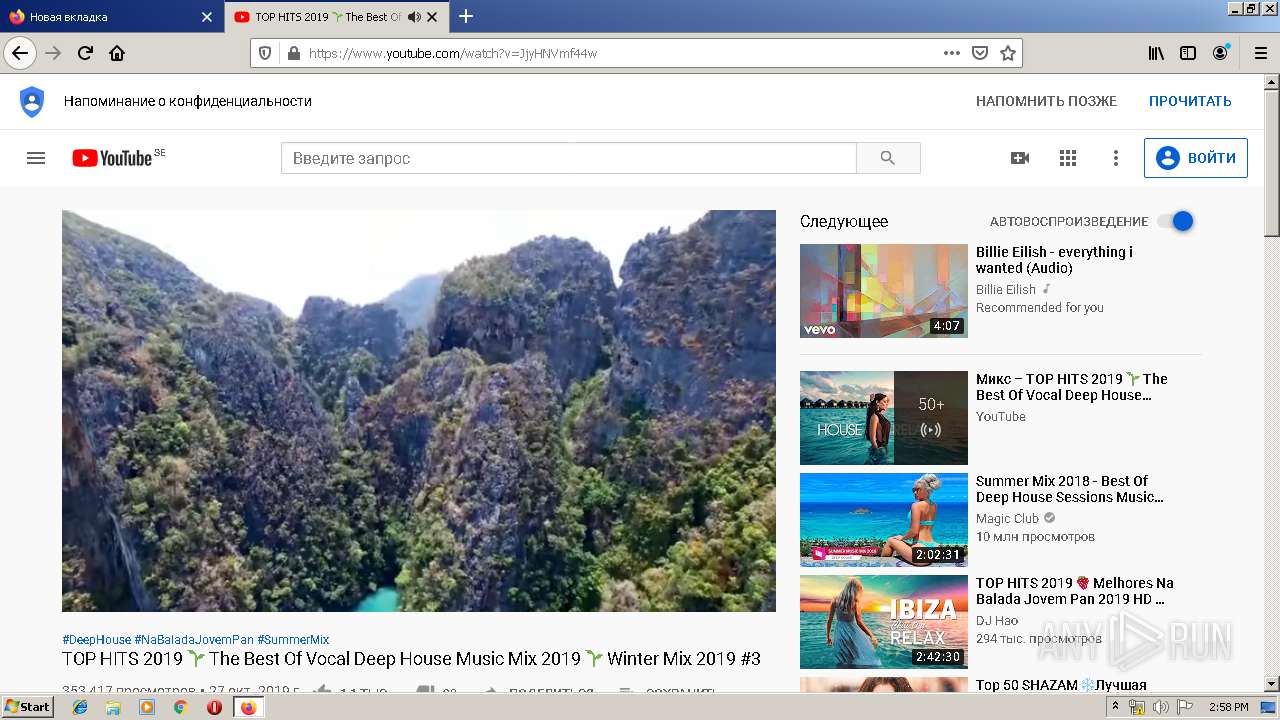Image resolution: width=1280 pixels, height=720 pixels.
Task: Open the Firefox hamburger menu
Action: tap(1260, 53)
